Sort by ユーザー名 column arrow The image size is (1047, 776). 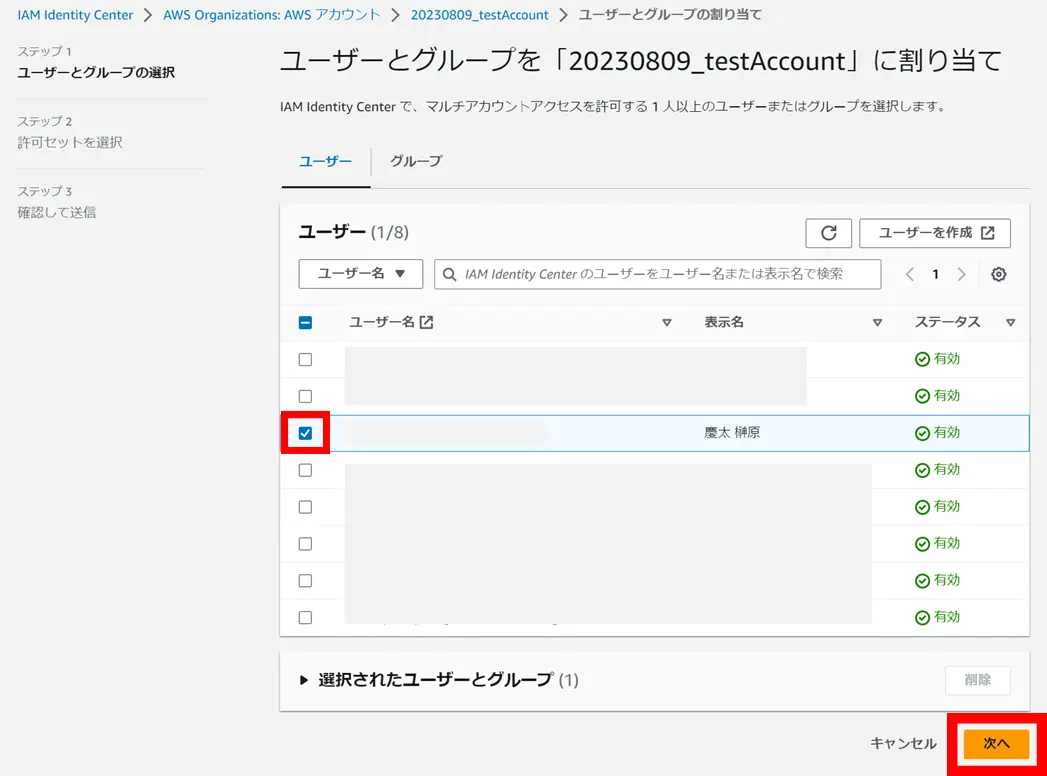click(666, 323)
